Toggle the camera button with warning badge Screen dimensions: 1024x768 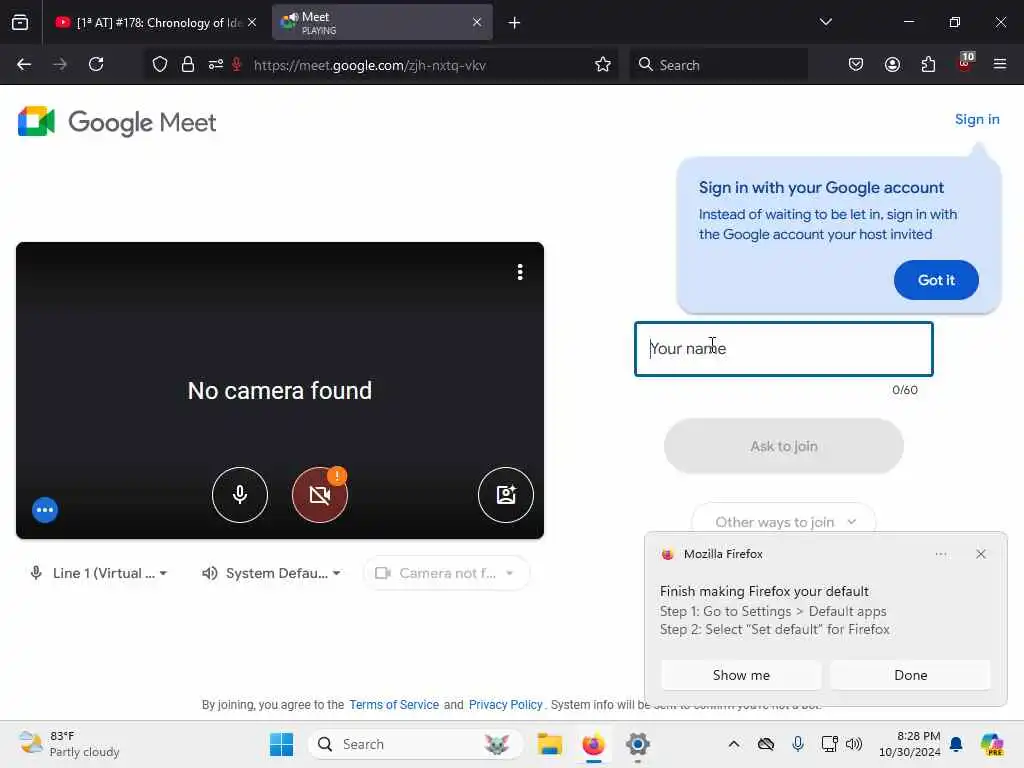320,495
